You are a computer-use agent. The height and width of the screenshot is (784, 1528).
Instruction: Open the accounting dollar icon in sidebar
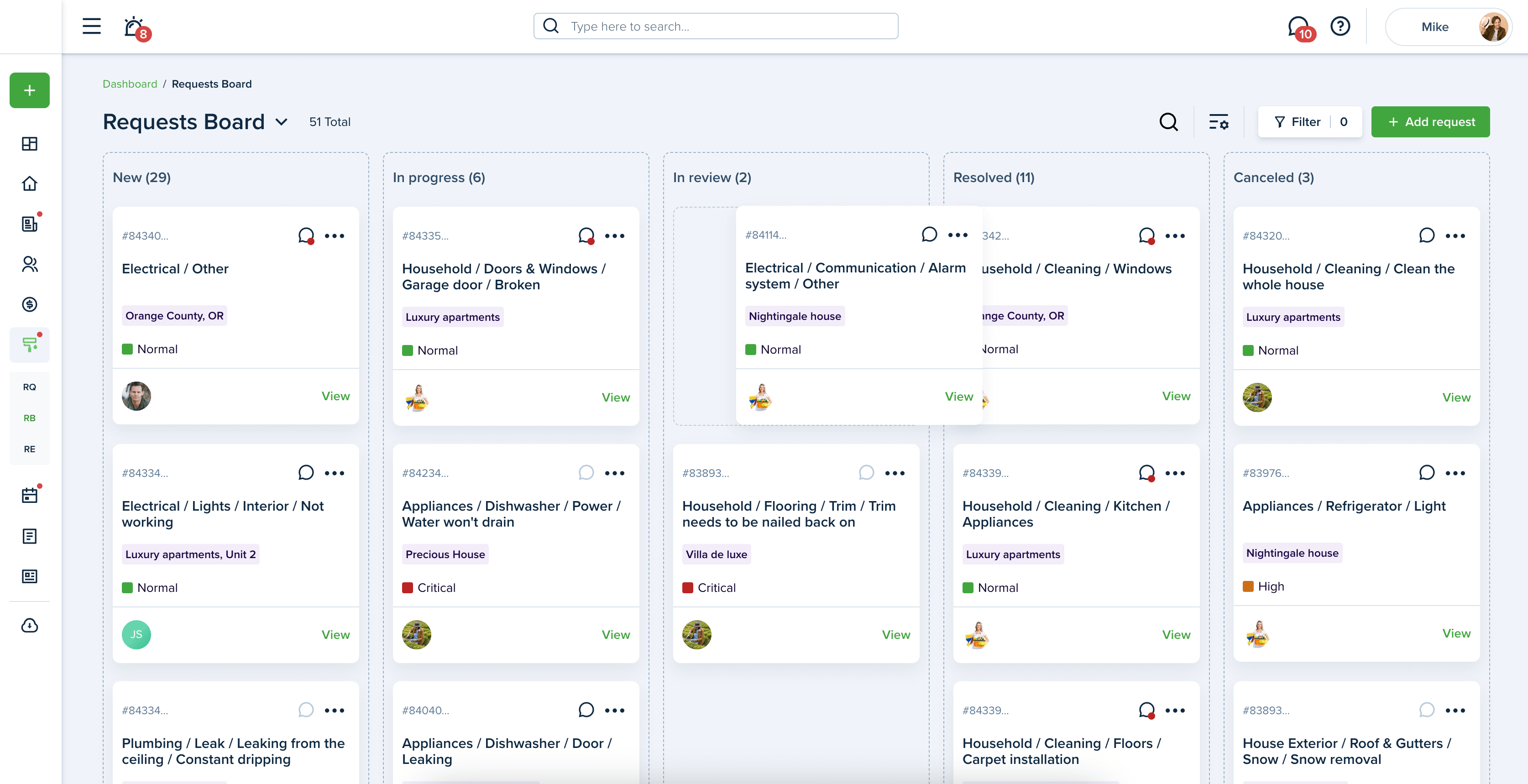(30, 304)
